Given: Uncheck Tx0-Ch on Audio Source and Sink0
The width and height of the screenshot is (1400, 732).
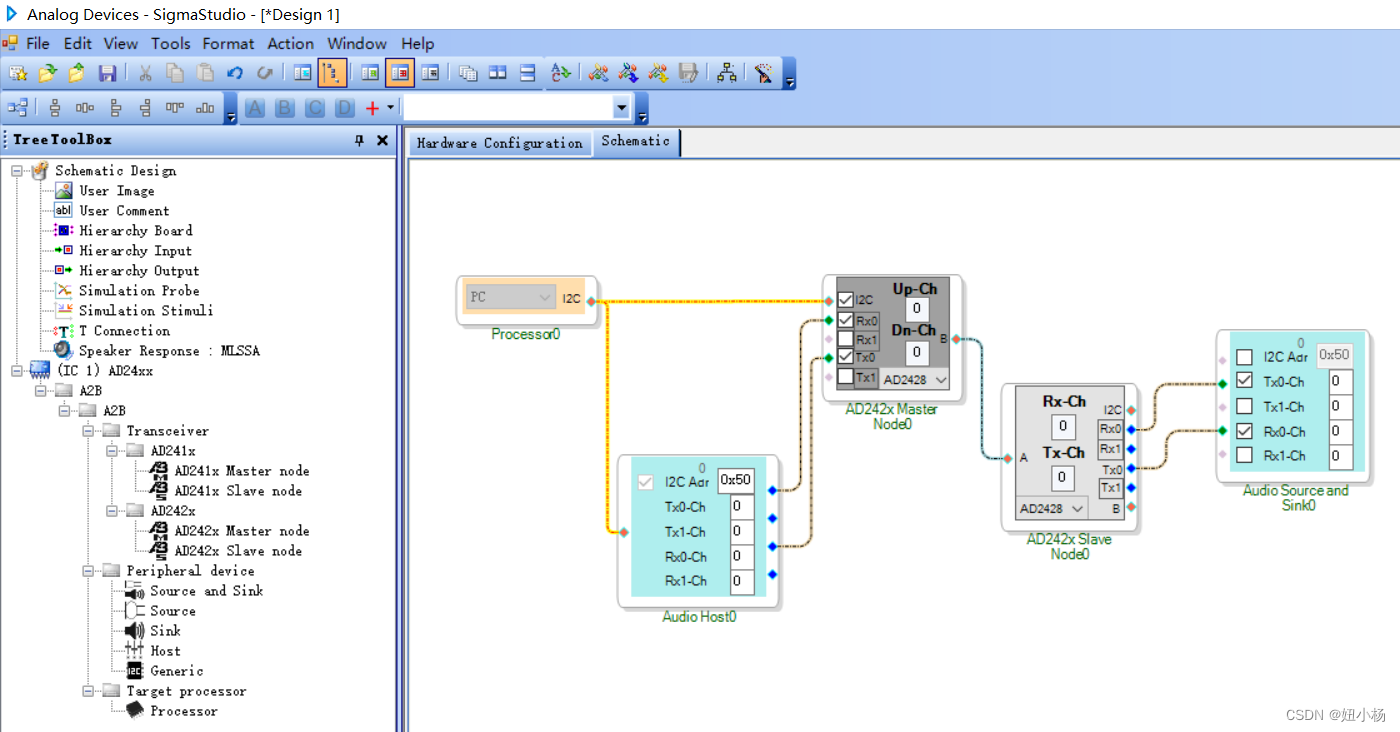Looking at the screenshot, I should pyautogui.click(x=1244, y=381).
